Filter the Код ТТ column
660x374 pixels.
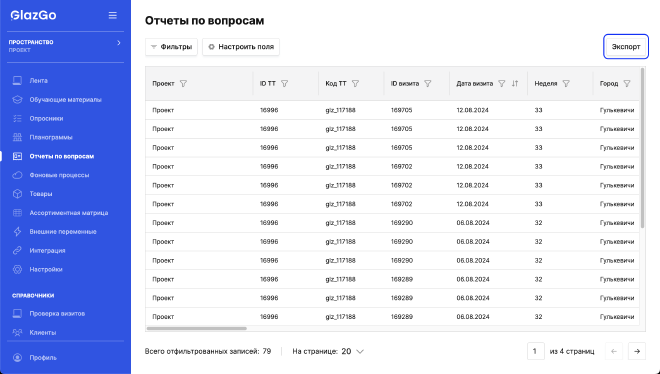point(355,84)
